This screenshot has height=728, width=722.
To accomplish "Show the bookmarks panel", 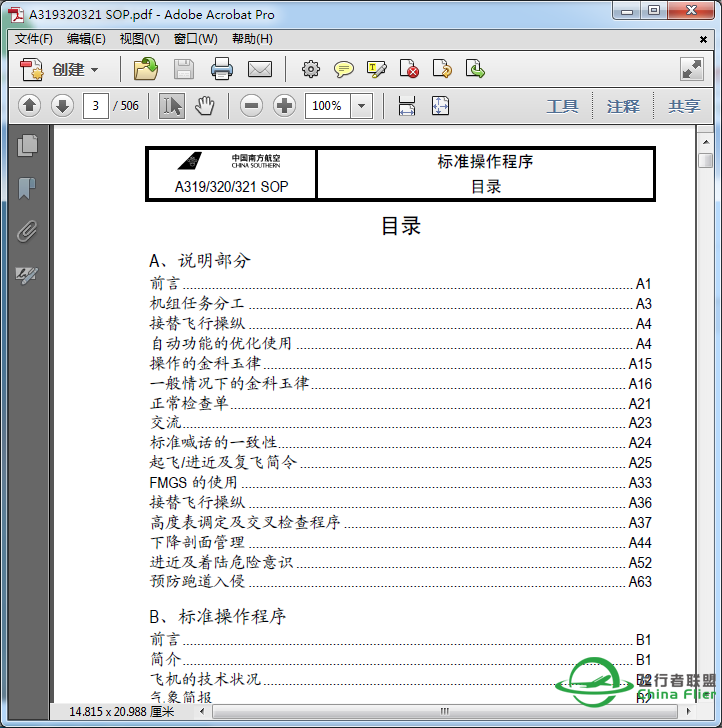I will tap(27, 188).
